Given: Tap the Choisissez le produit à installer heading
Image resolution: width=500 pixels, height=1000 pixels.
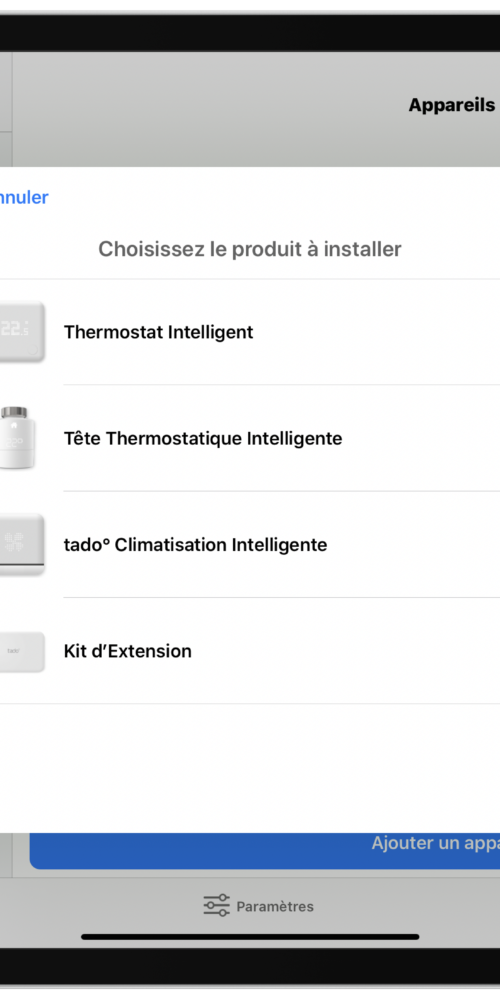Looking at the screenshot, I should click(249, 249).
